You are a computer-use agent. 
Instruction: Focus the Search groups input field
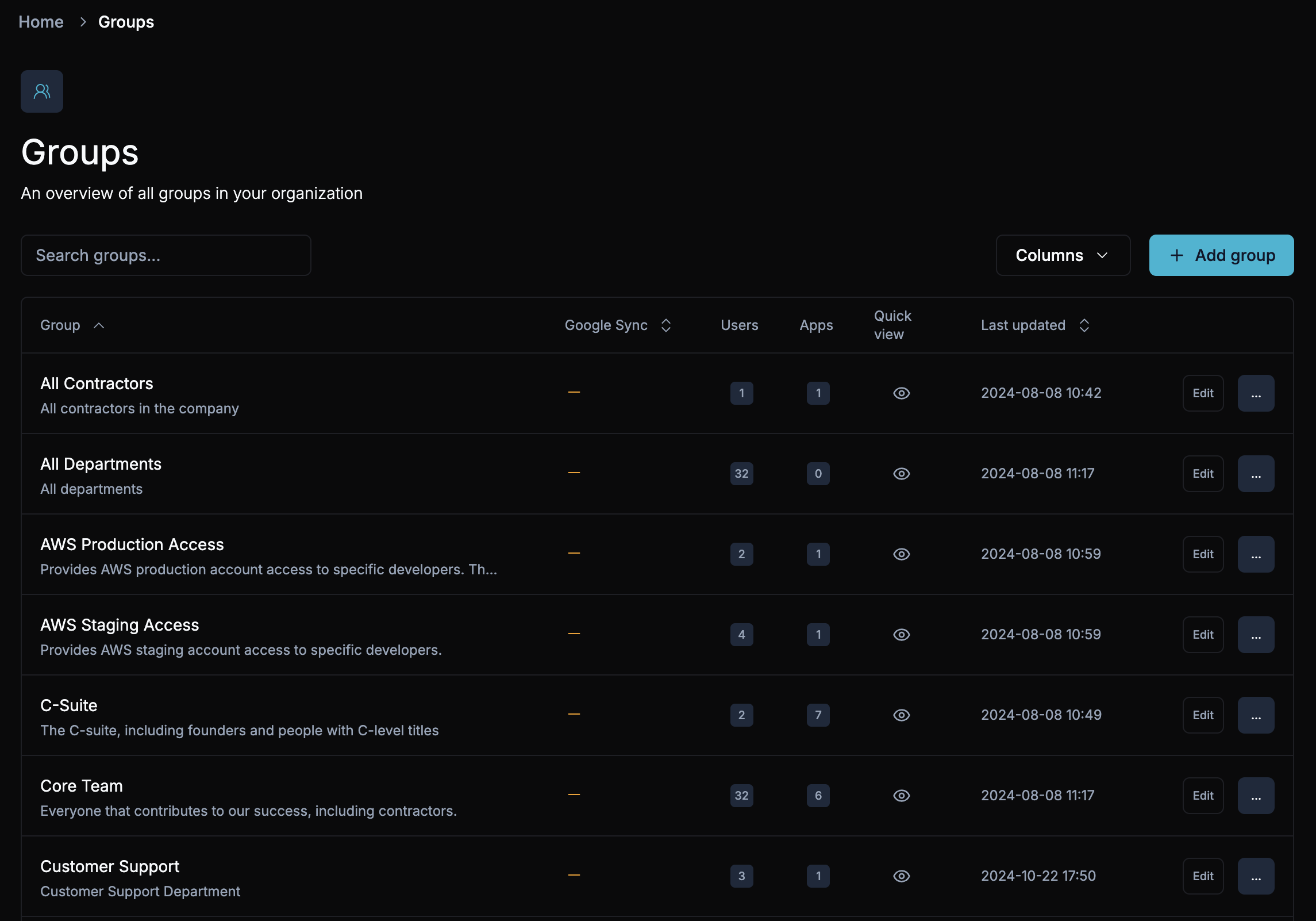tap(166, 255)
